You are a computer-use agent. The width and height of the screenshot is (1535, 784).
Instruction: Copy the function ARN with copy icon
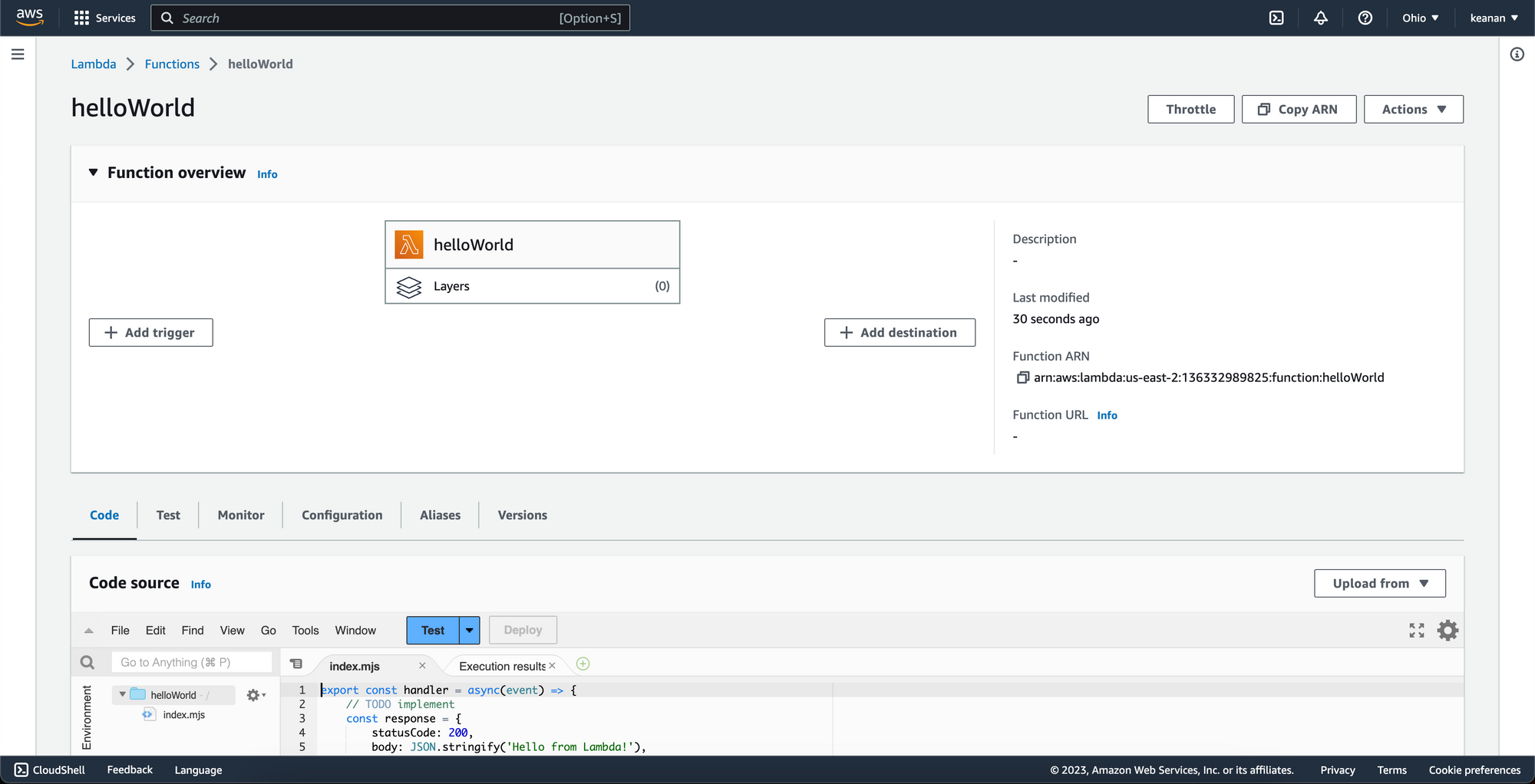(1022, 377)
